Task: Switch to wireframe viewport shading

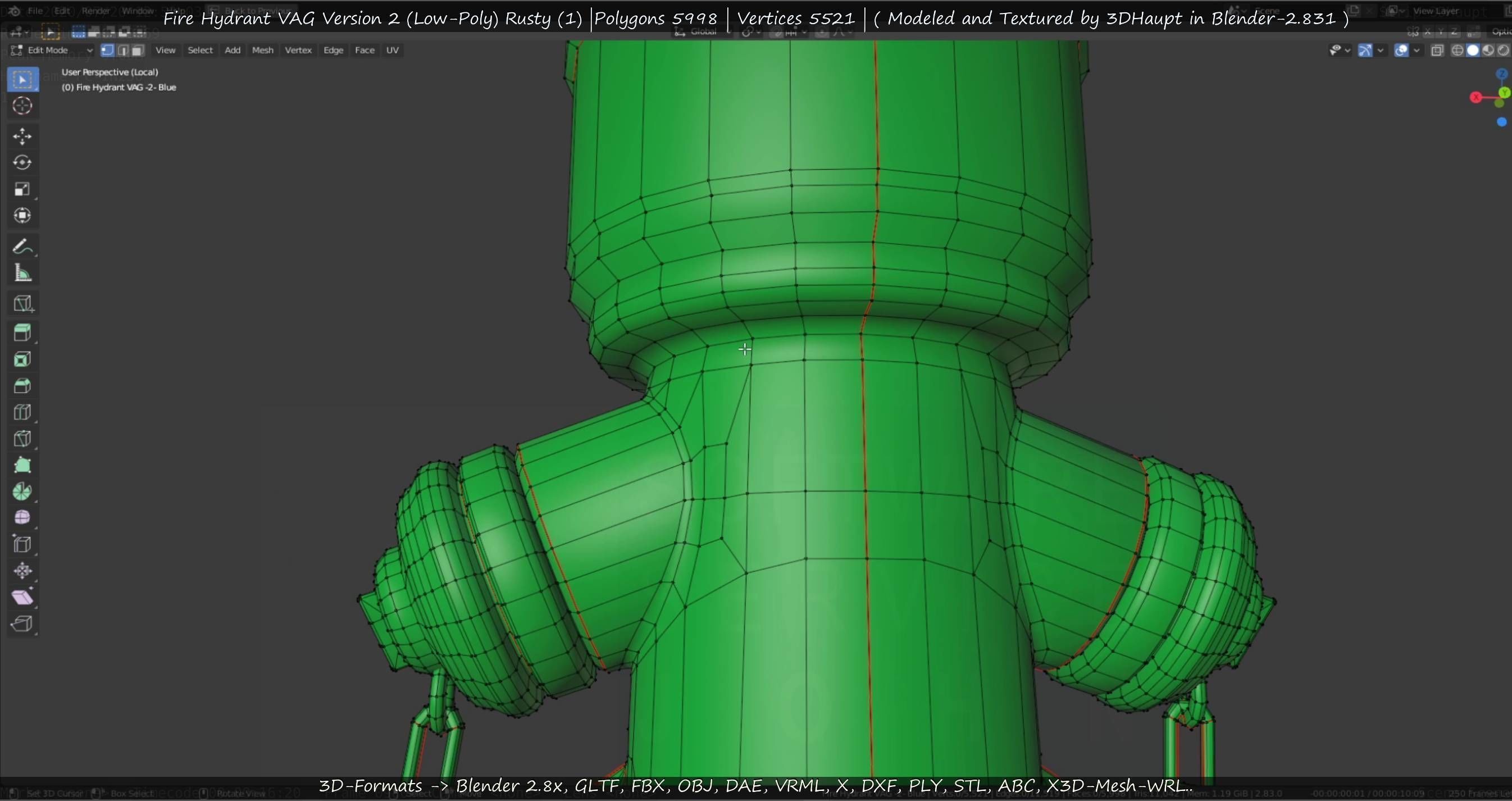Action: [x=1458, y=51]
